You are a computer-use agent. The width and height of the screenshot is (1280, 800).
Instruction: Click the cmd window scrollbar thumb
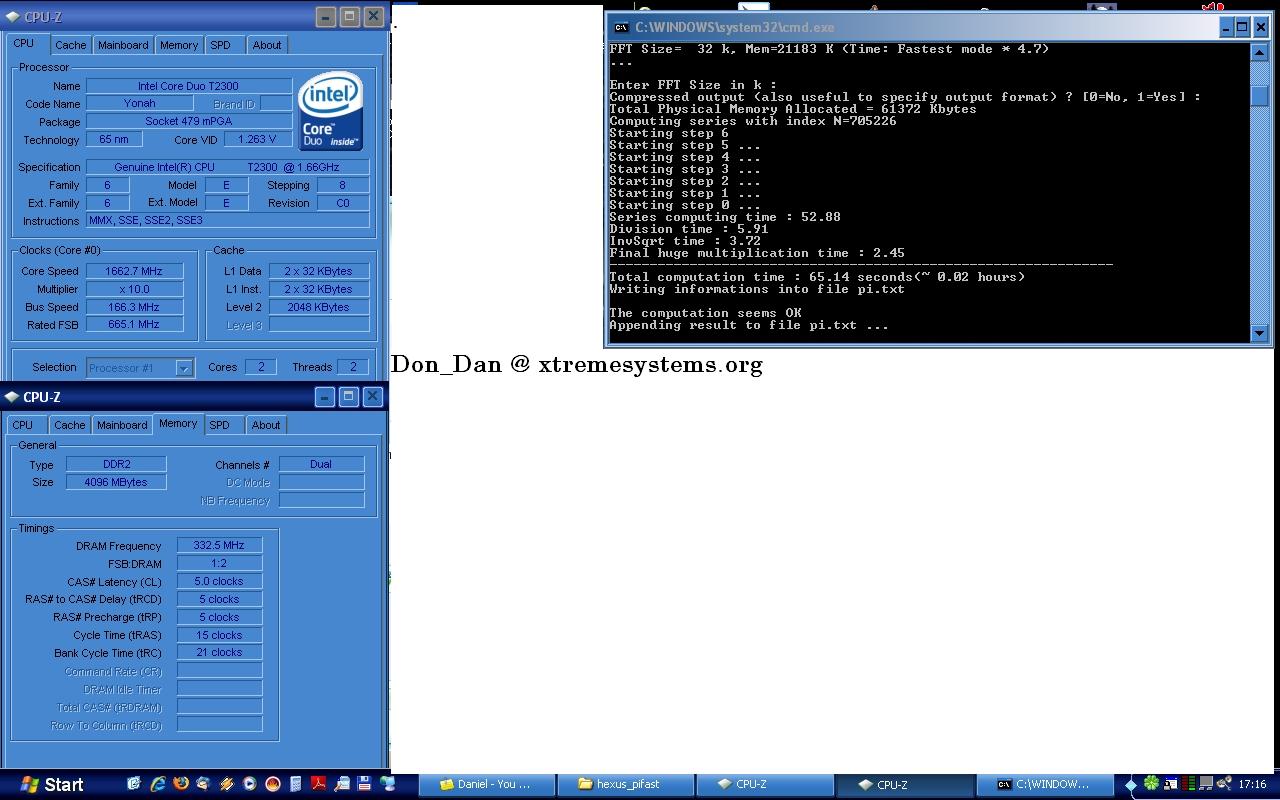click(x=1259, y=96)
